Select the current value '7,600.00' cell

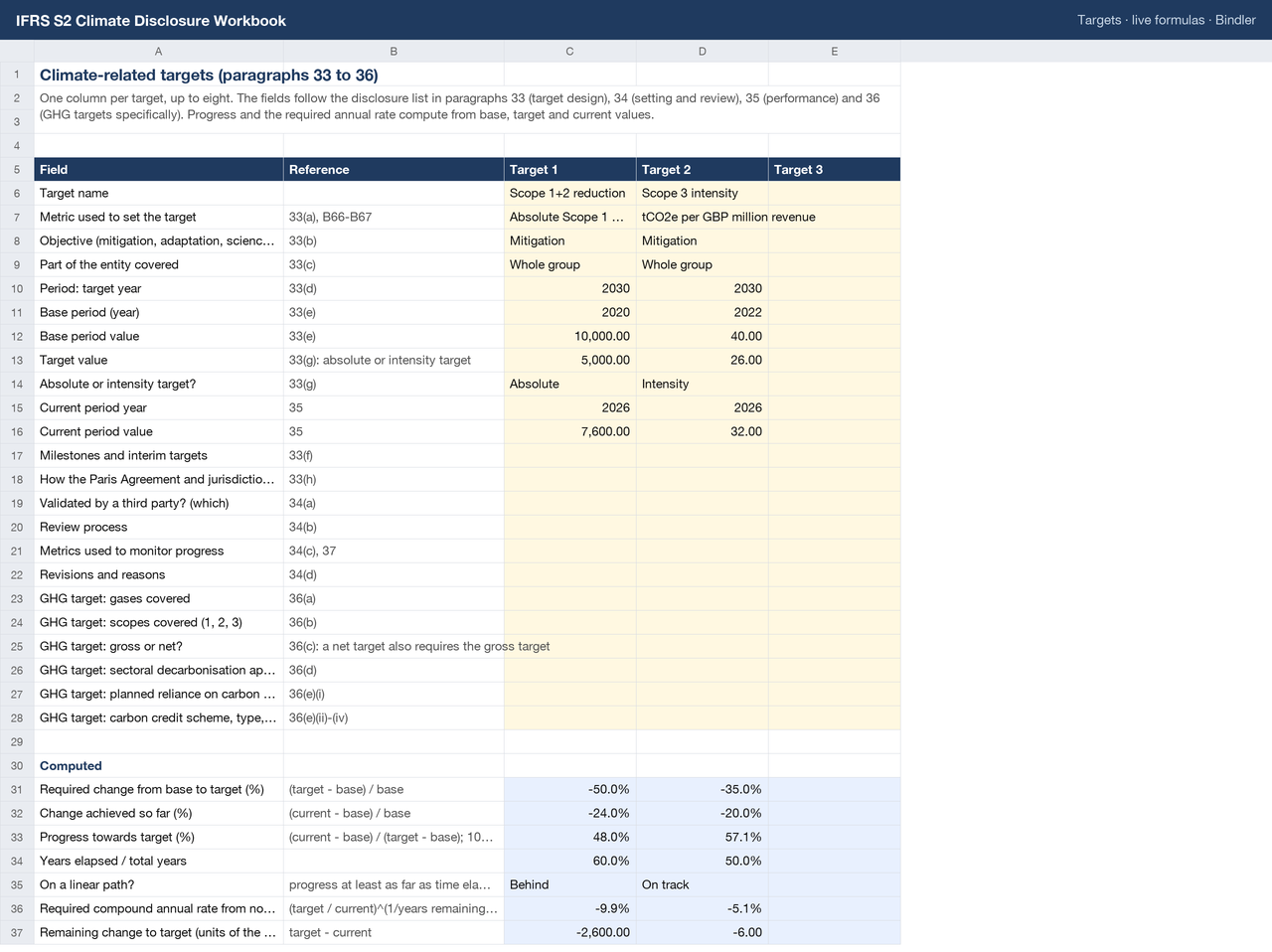[x=569, y=432]
